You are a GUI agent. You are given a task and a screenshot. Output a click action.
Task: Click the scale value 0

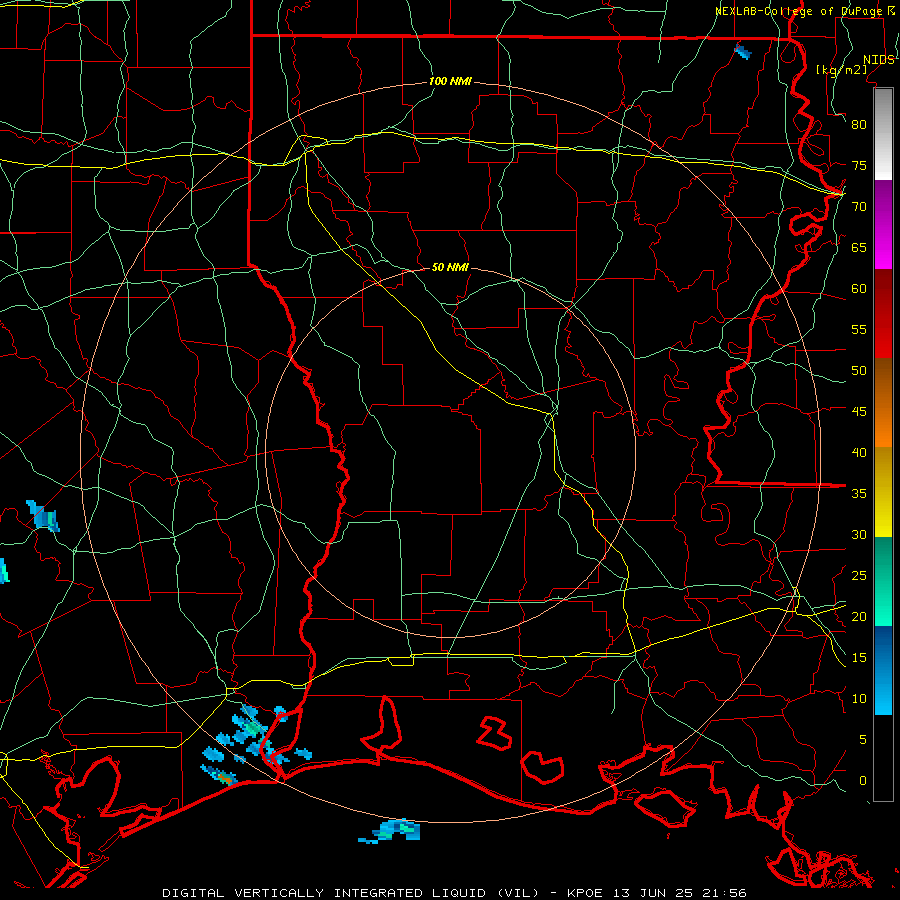click(863, 781)
